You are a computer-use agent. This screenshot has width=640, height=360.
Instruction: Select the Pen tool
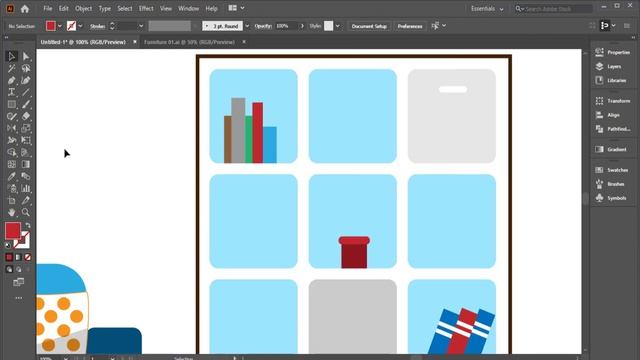click(x=11, y=80)
